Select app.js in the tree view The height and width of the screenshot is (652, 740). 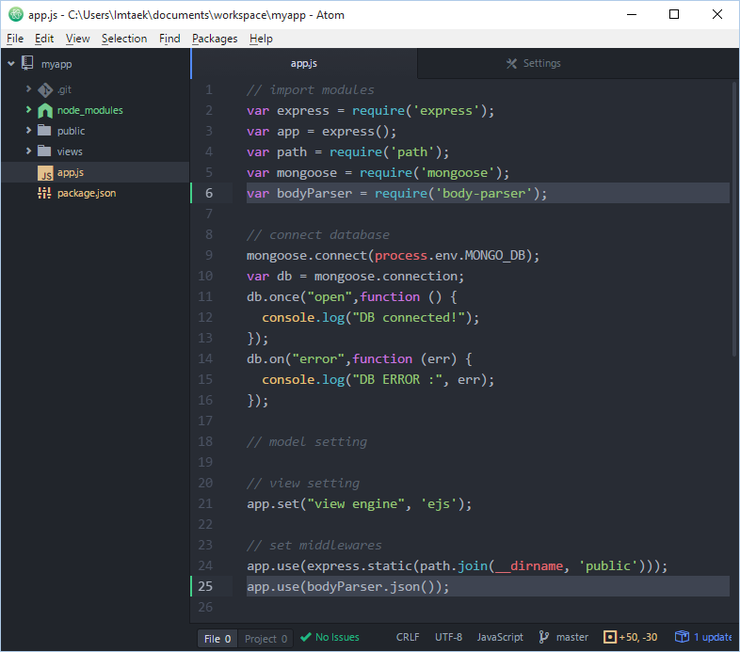point(70,172)
